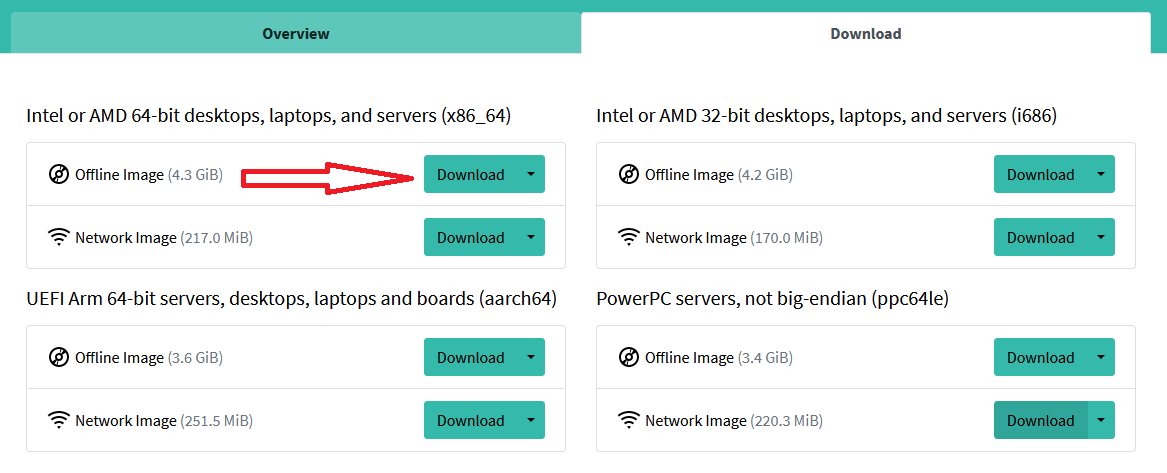This screenshot has height=473, width=1167.
Task: Click 'Network Image (170.0 MiB)' text
Action: coord(734,239)
